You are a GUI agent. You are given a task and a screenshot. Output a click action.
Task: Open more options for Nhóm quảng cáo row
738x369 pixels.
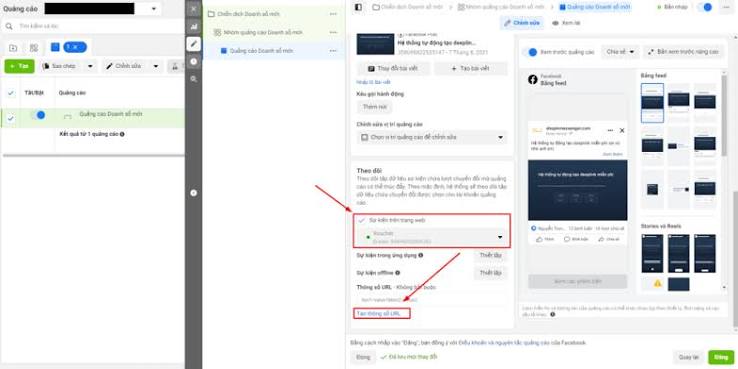coord(333,32)
